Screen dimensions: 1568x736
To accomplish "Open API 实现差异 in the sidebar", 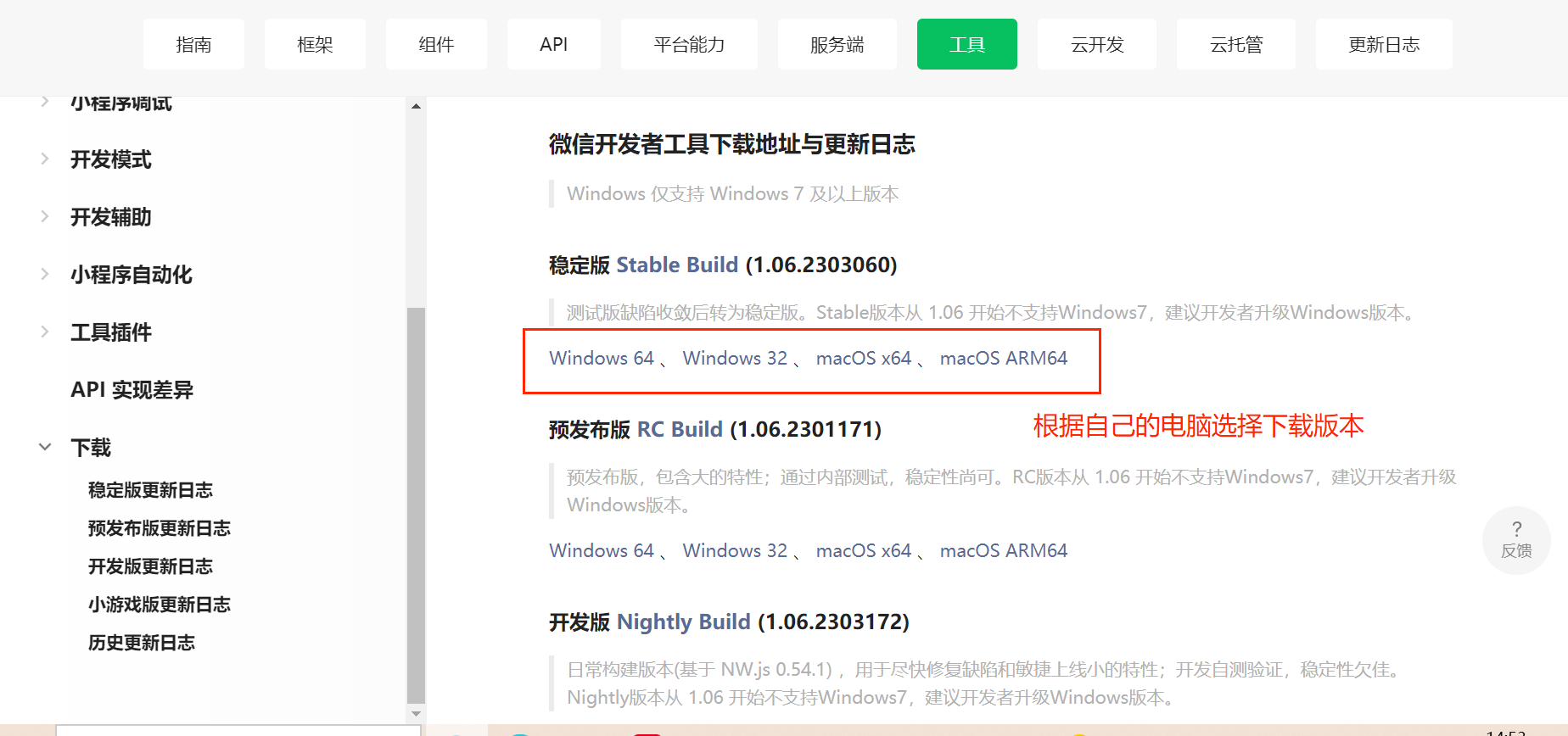I will pyautogui.click(x=132, y=390).
